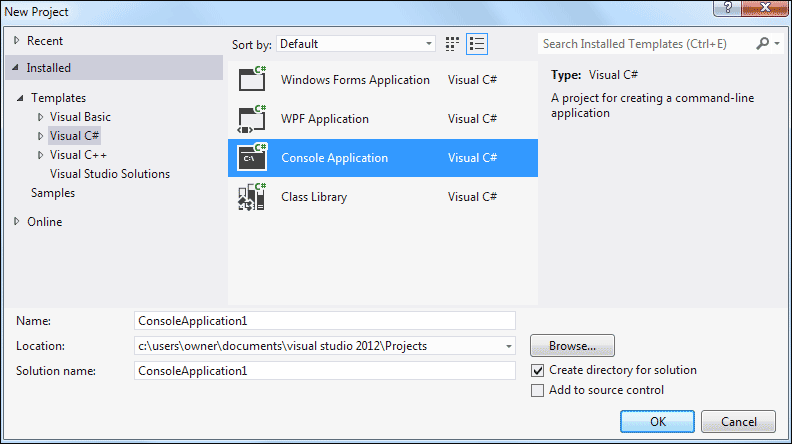792x444 pixels.
Task: Click the Recent category label
Action: pyautogui.click(x=45, y=41)
